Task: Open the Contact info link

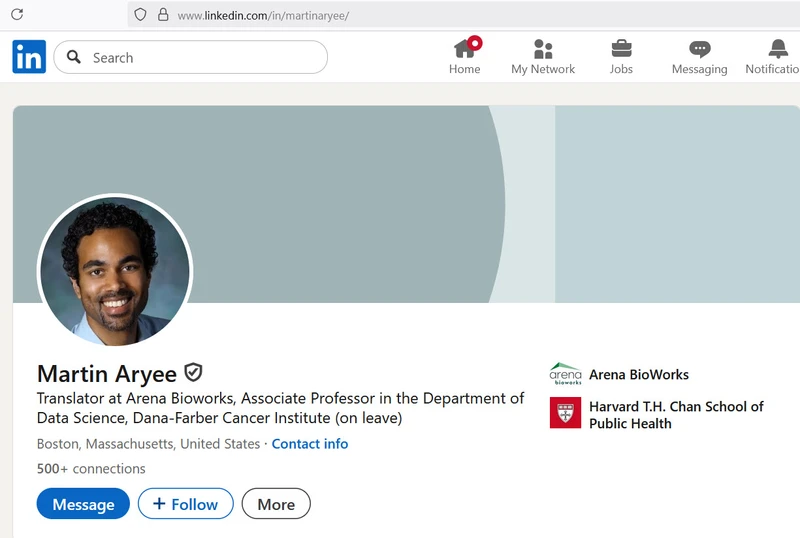Action: pyautogui.click(x=310, y=444)
